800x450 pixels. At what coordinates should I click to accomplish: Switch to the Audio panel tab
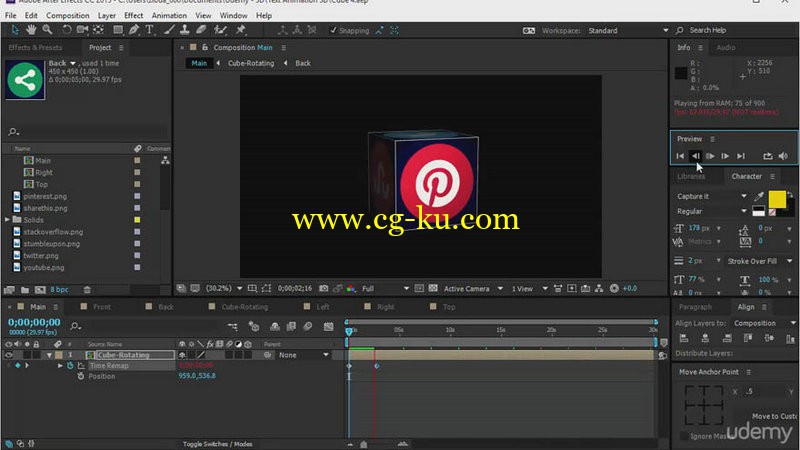[726, 47]
